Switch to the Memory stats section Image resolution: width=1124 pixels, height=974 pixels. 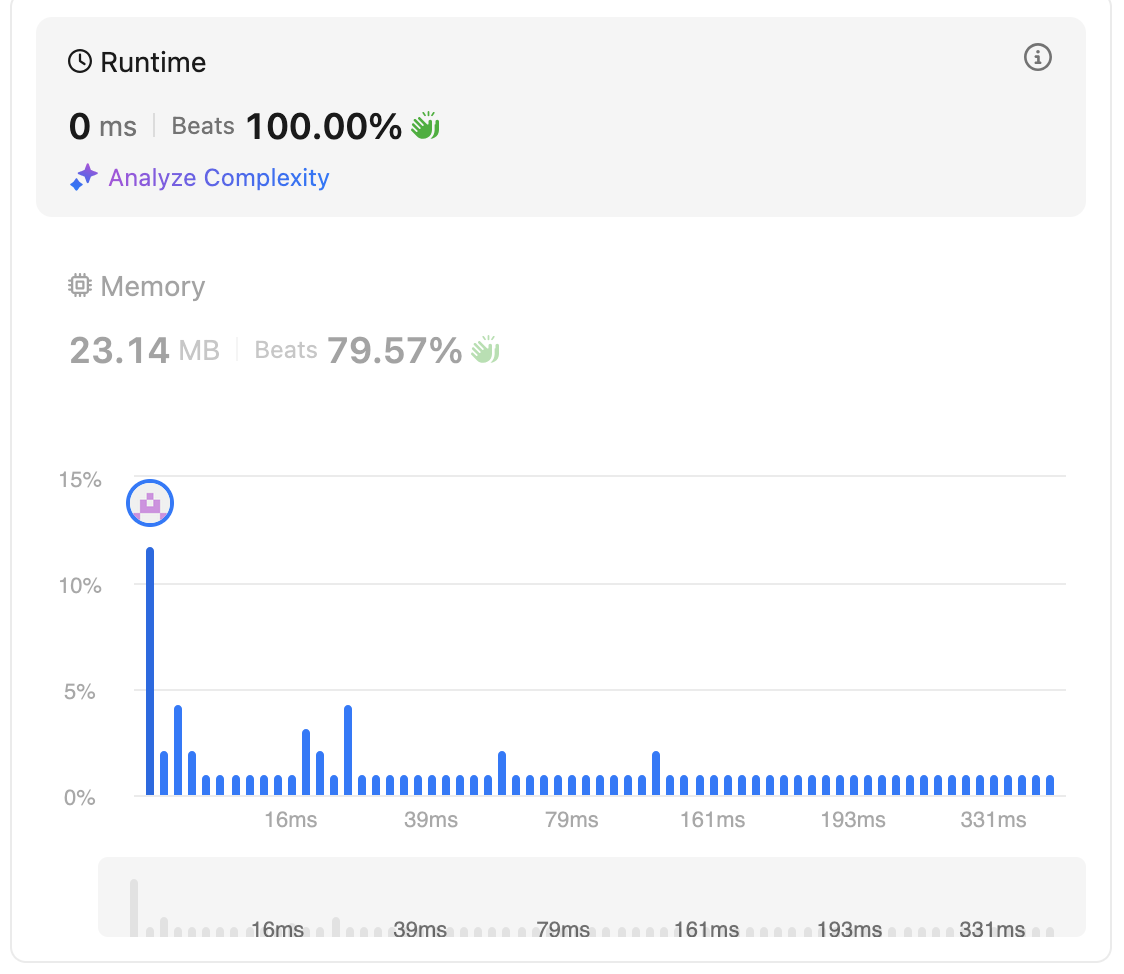[x=152, y=286]
